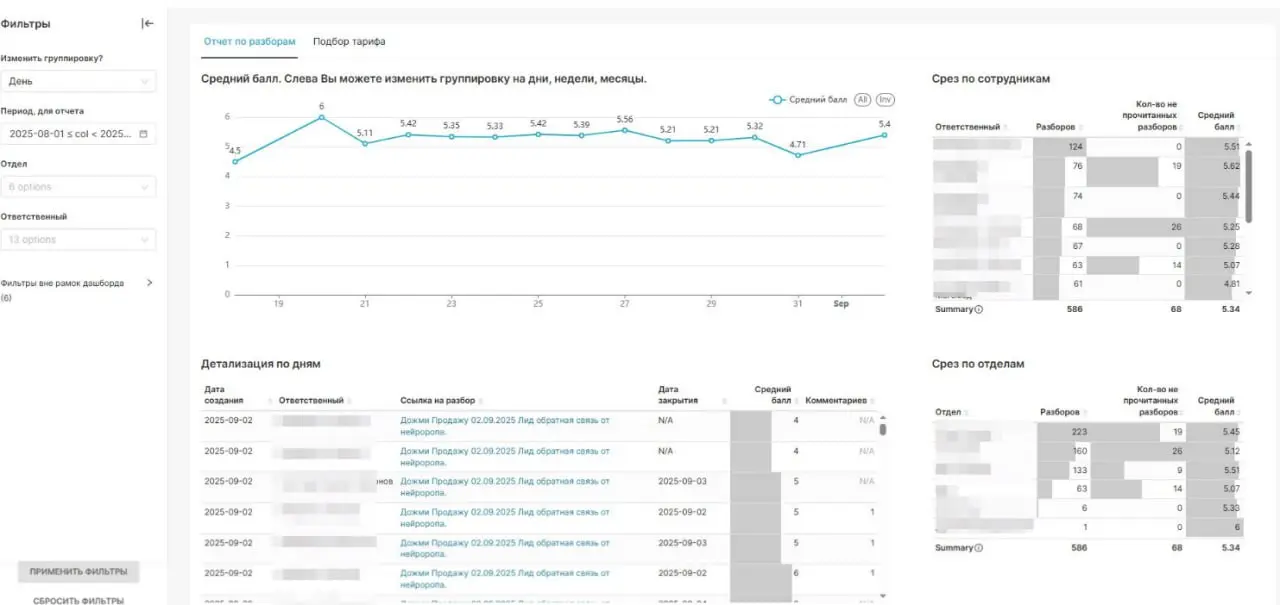Switch to Подбор тарифа tab

[349, 42]
